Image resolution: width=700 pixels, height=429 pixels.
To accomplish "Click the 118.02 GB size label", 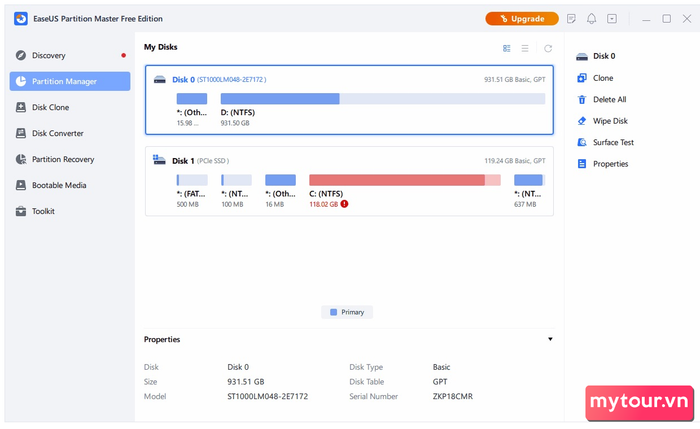I will [x=323, y=204].
